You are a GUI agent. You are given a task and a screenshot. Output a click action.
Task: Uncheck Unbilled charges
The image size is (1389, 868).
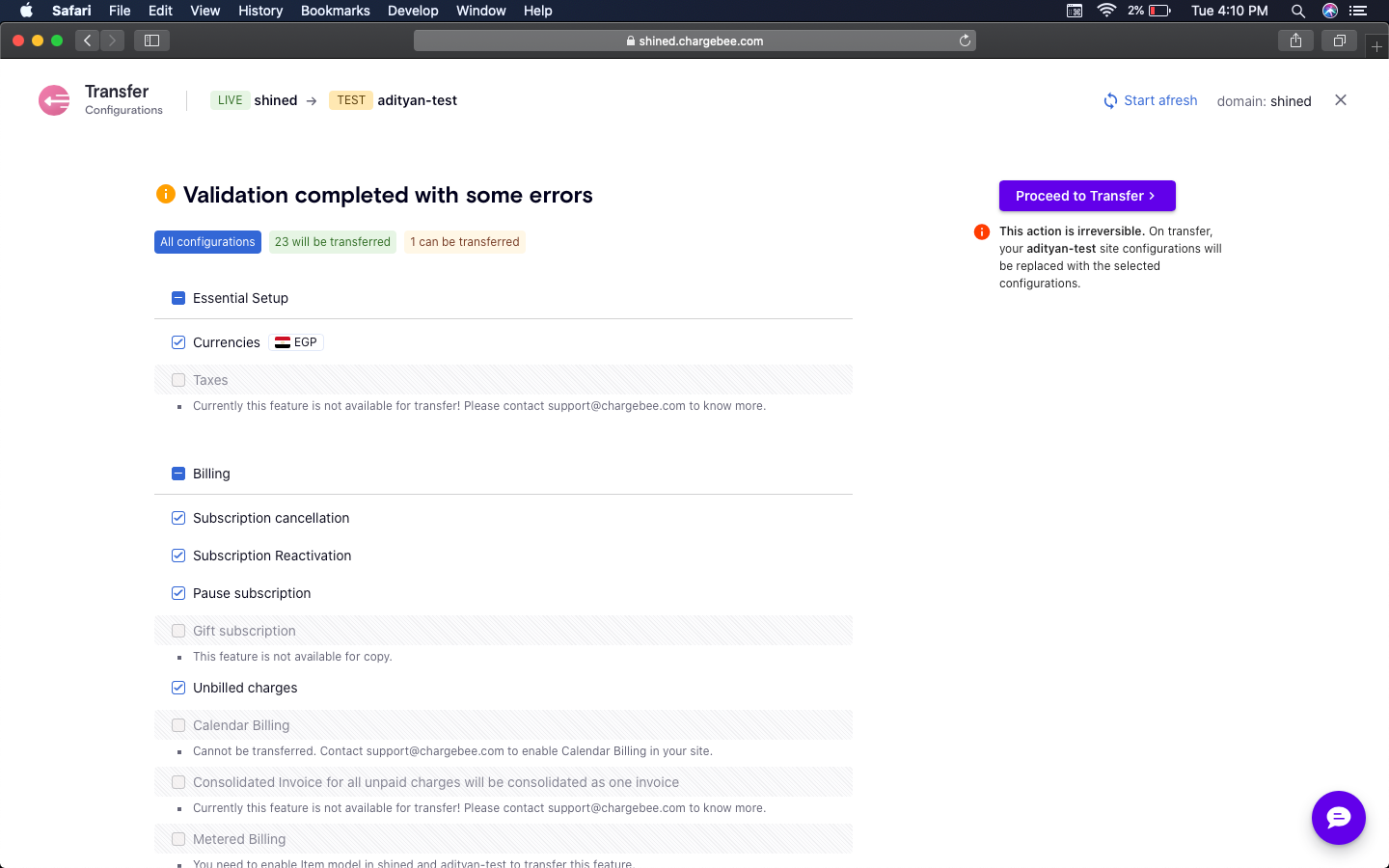[178, 688]
